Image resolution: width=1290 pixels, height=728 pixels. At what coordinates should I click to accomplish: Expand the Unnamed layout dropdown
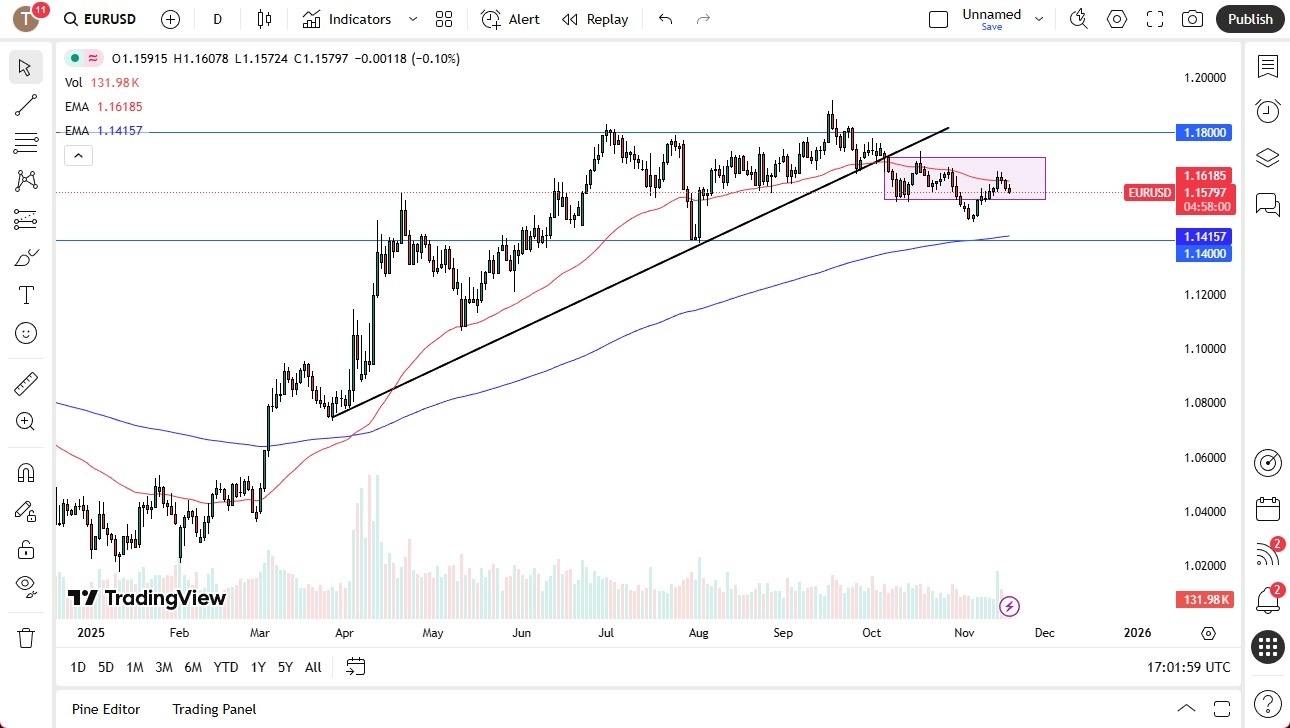[1039, 18]
